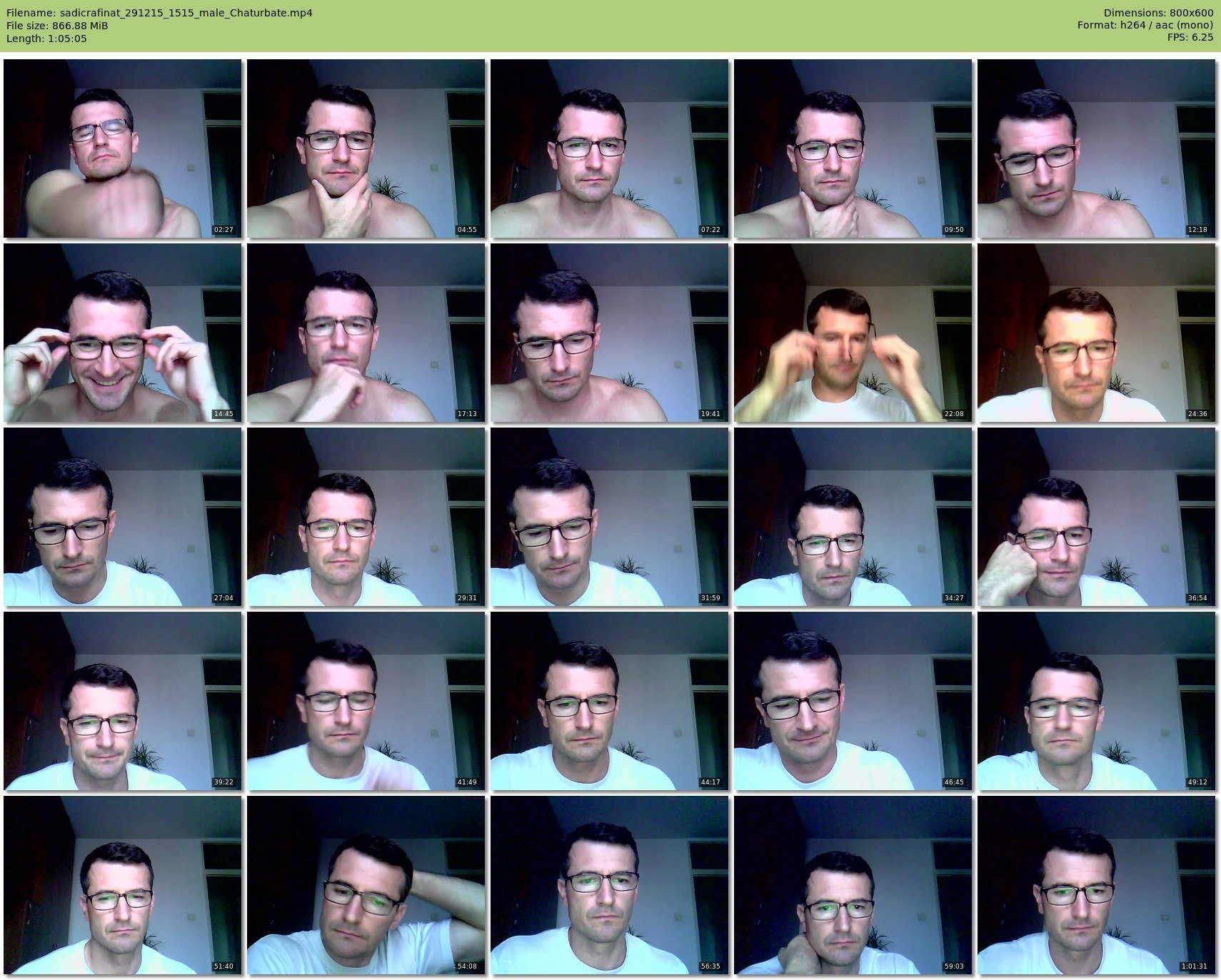Click the thumbnail at 07:22

click(x=610, y=148)
